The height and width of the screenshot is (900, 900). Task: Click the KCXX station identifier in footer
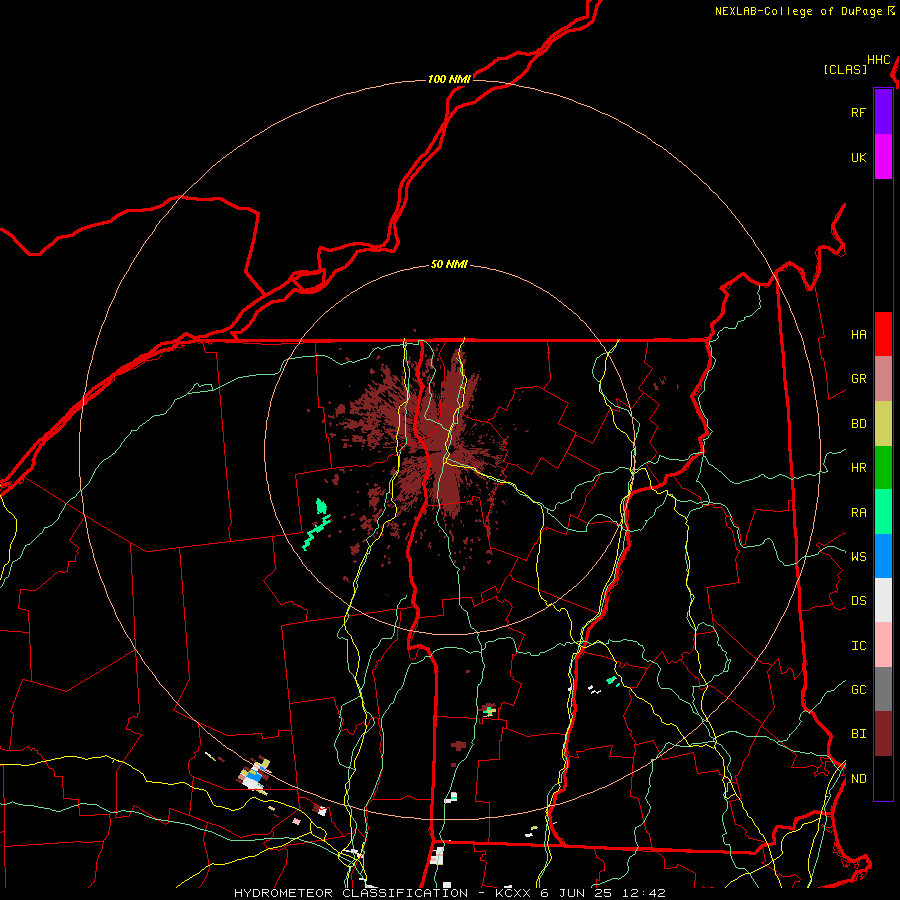513,893
